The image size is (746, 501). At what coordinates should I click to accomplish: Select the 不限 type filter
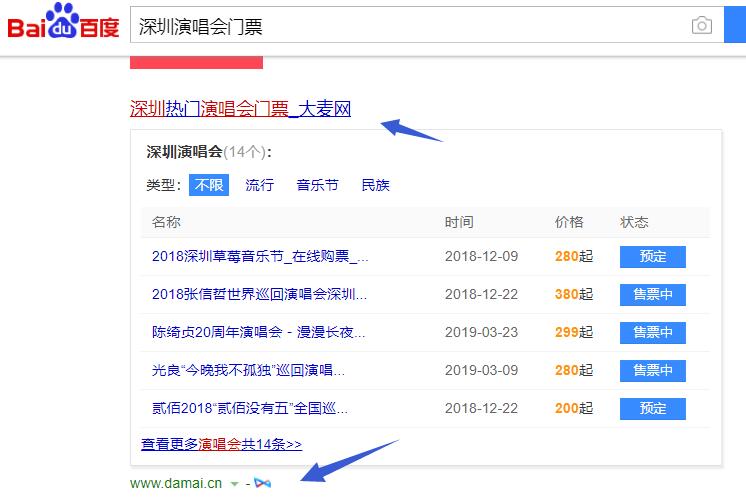209,185
